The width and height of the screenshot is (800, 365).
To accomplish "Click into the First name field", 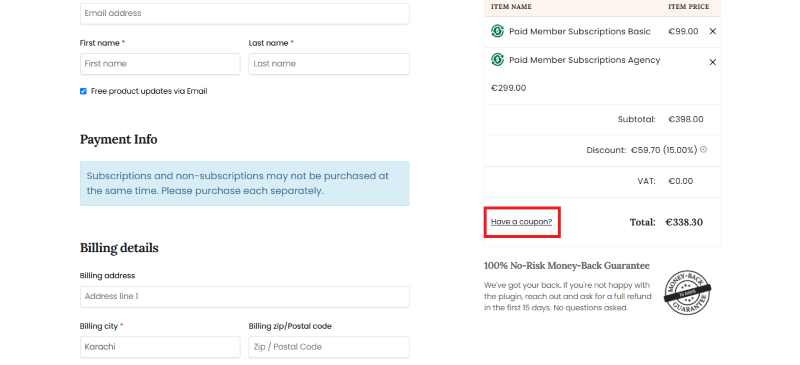I will coord(160,64).
